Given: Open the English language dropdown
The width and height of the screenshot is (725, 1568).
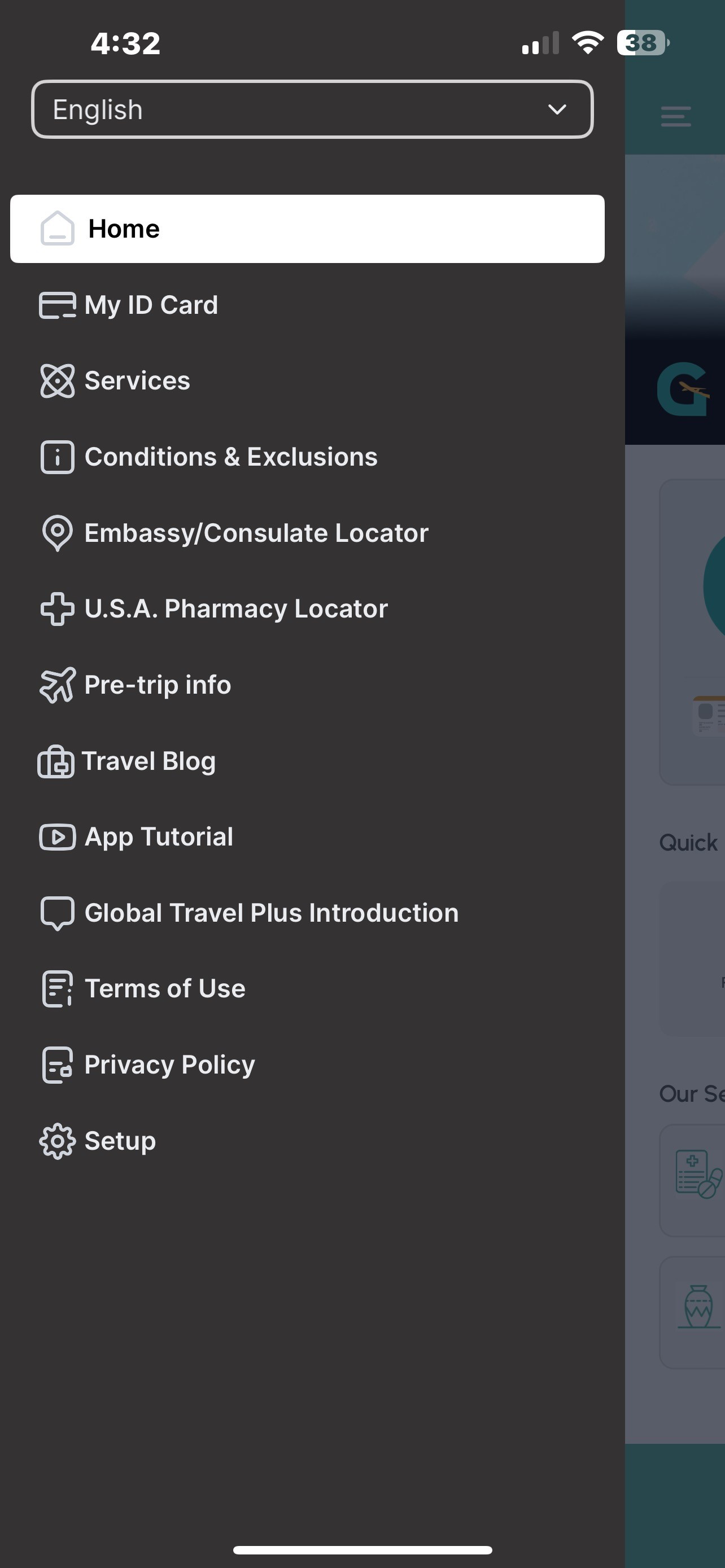Looking at the screenshot, I should pyautogui.click(x=312, y=110).
